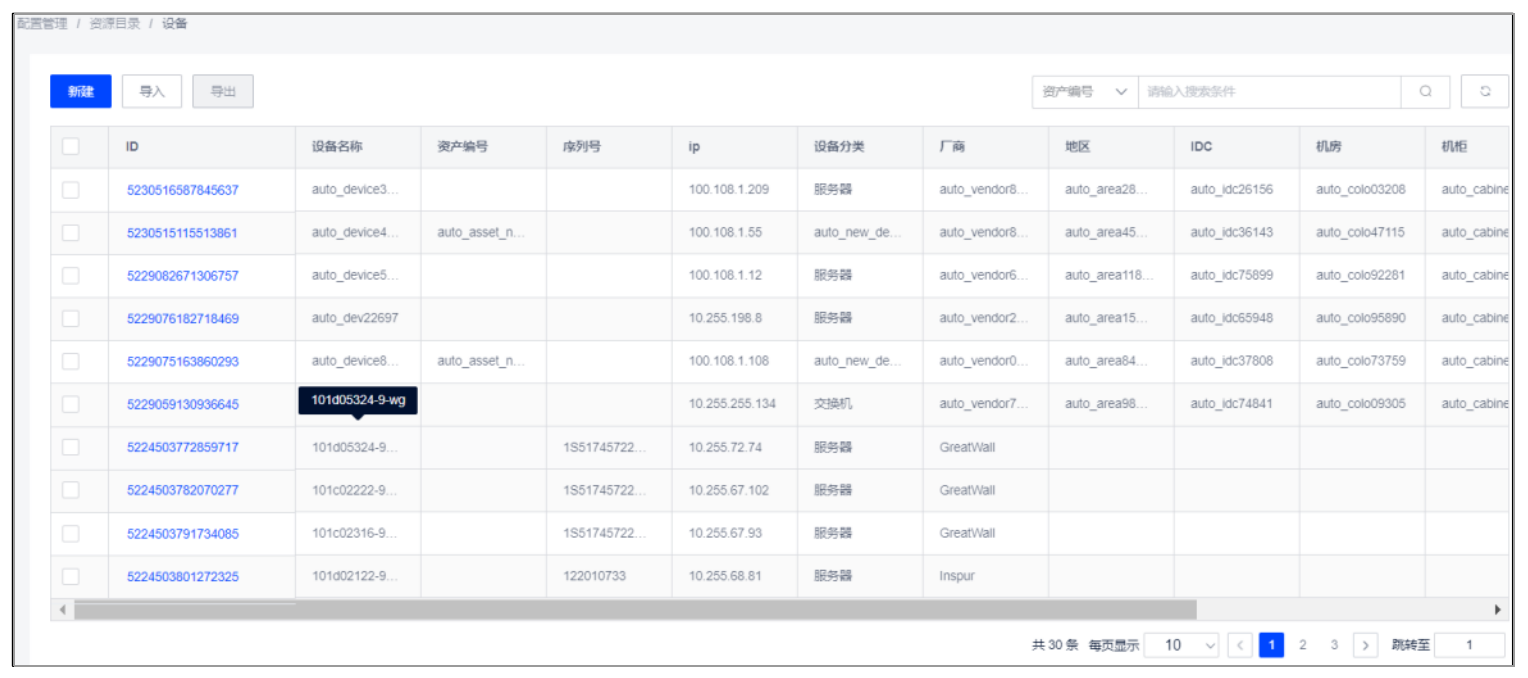Click the 序列号 column header

[x=609, y=147]
